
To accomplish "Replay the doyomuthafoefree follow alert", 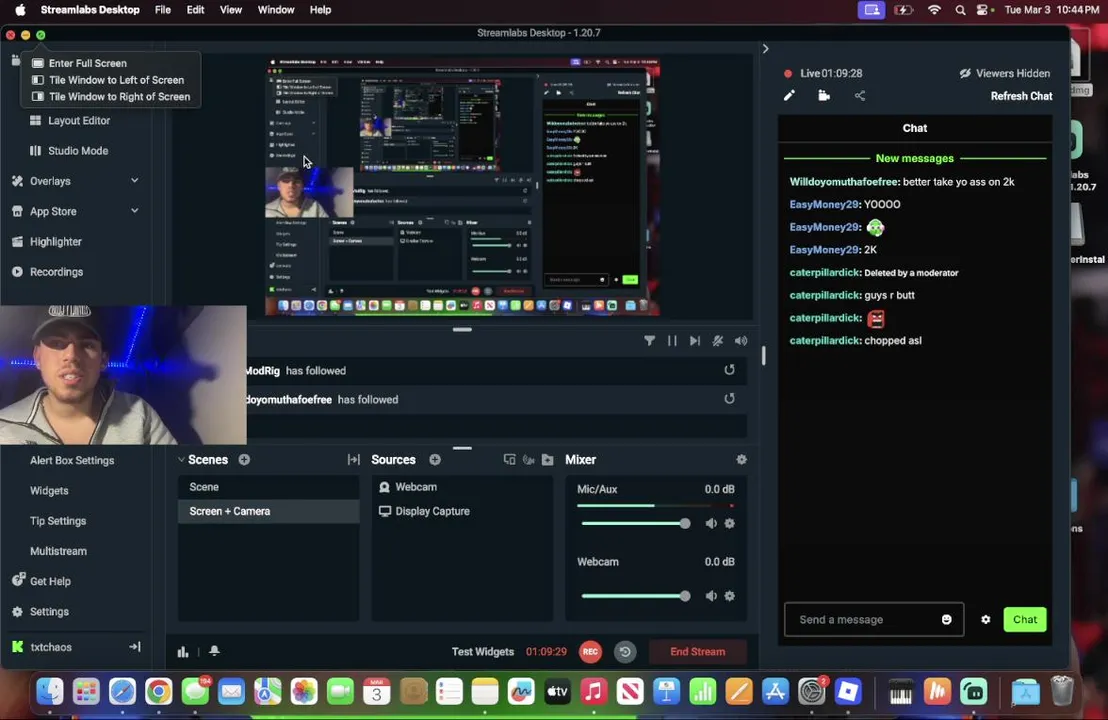I will [729, 399].
